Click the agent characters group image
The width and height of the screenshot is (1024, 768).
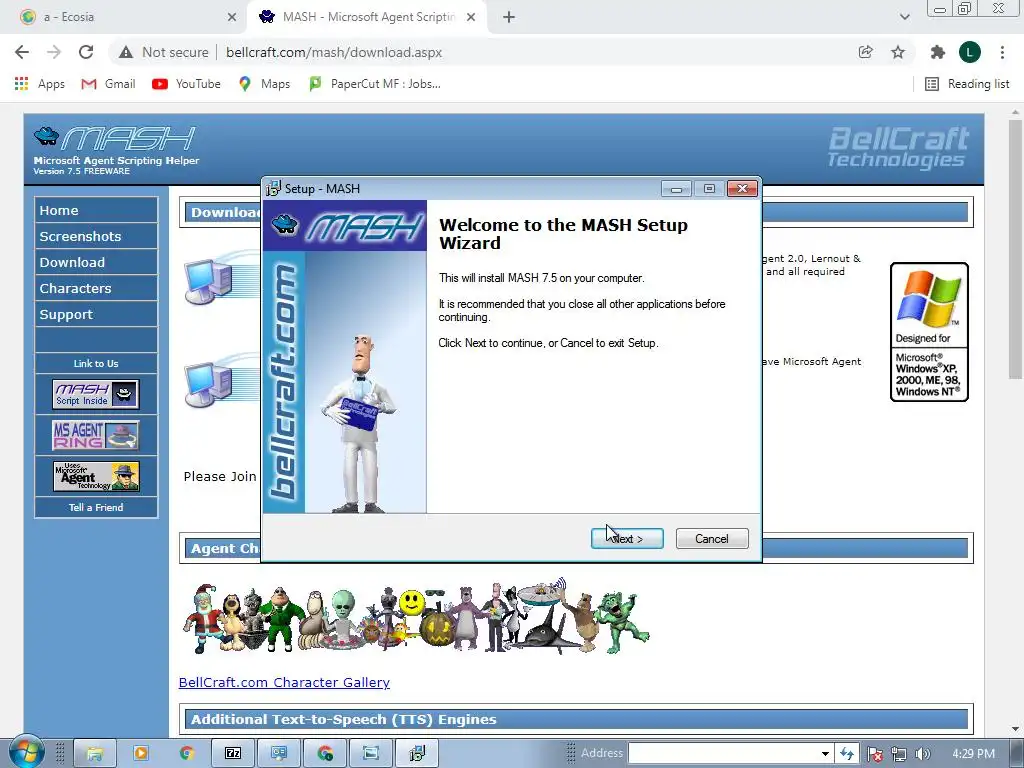416,616
